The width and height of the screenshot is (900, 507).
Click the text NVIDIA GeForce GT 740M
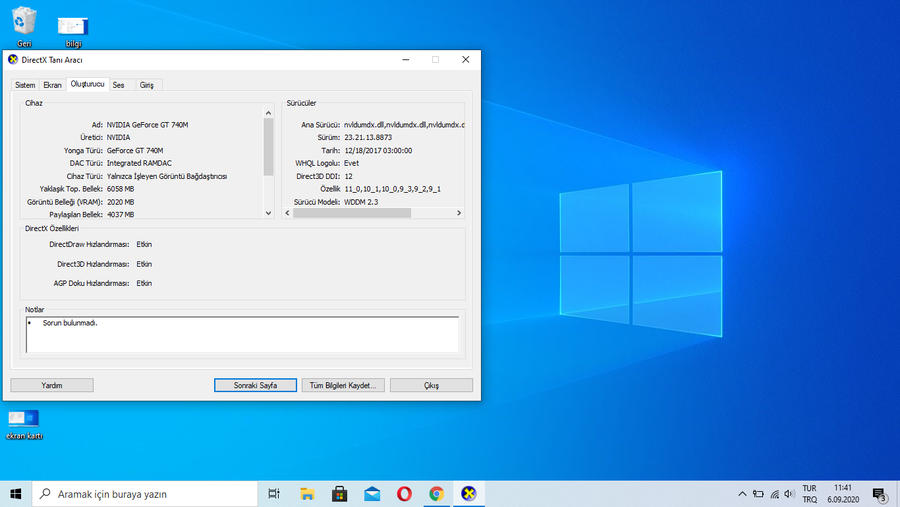pyautogui.click(x=147, y=125)
